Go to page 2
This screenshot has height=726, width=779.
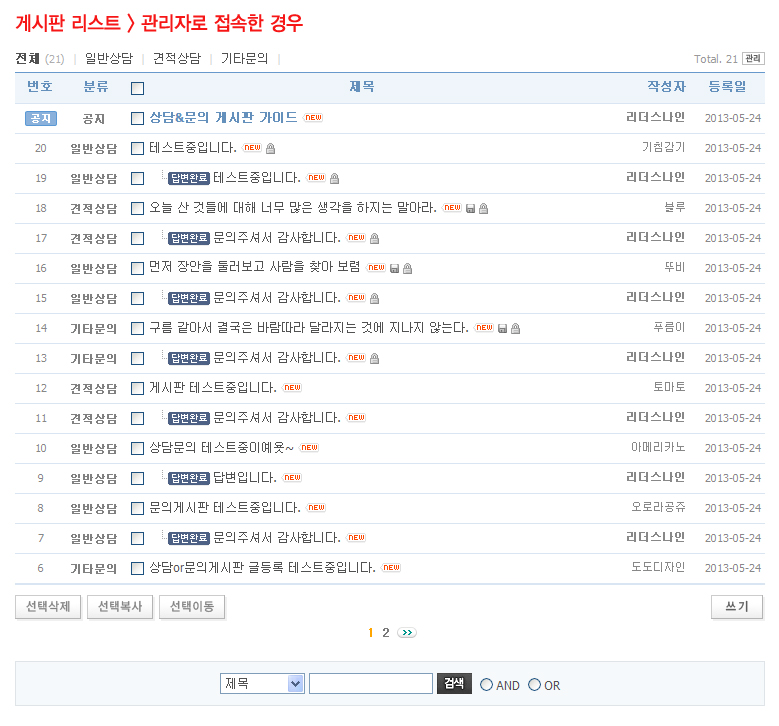(x=386, y=633)
